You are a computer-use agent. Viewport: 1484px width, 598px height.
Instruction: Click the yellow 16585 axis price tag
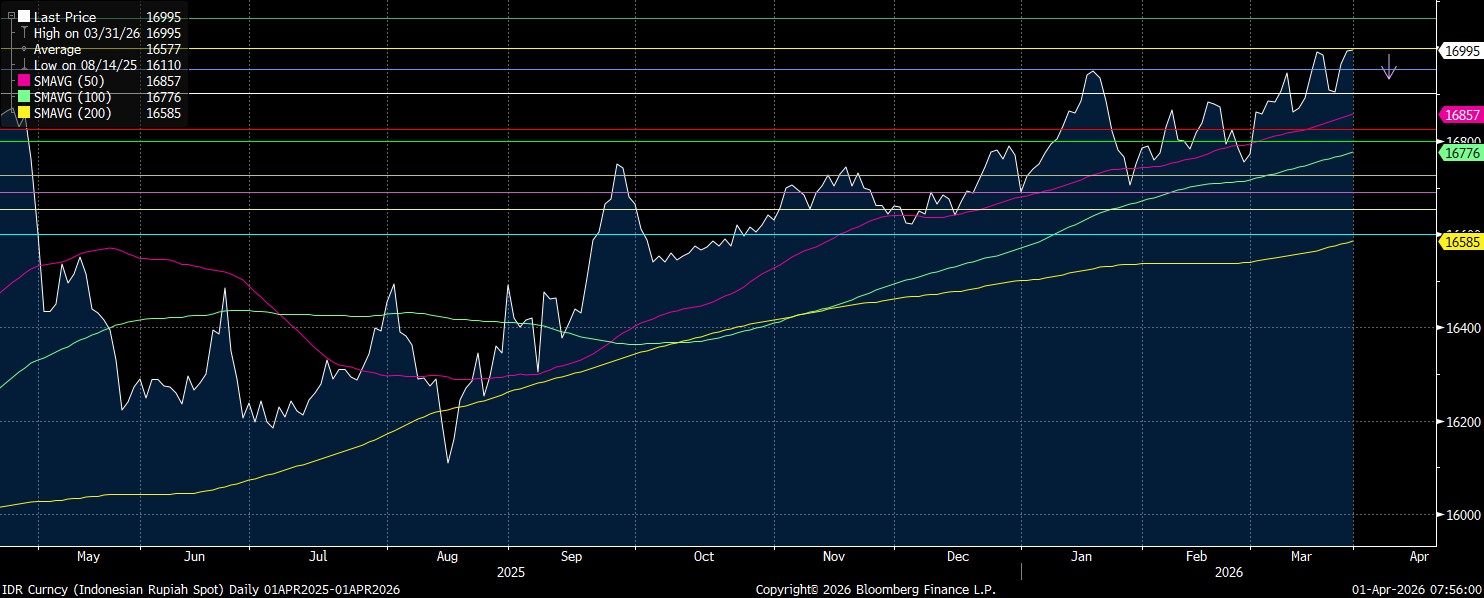(x=1460, y=241)
